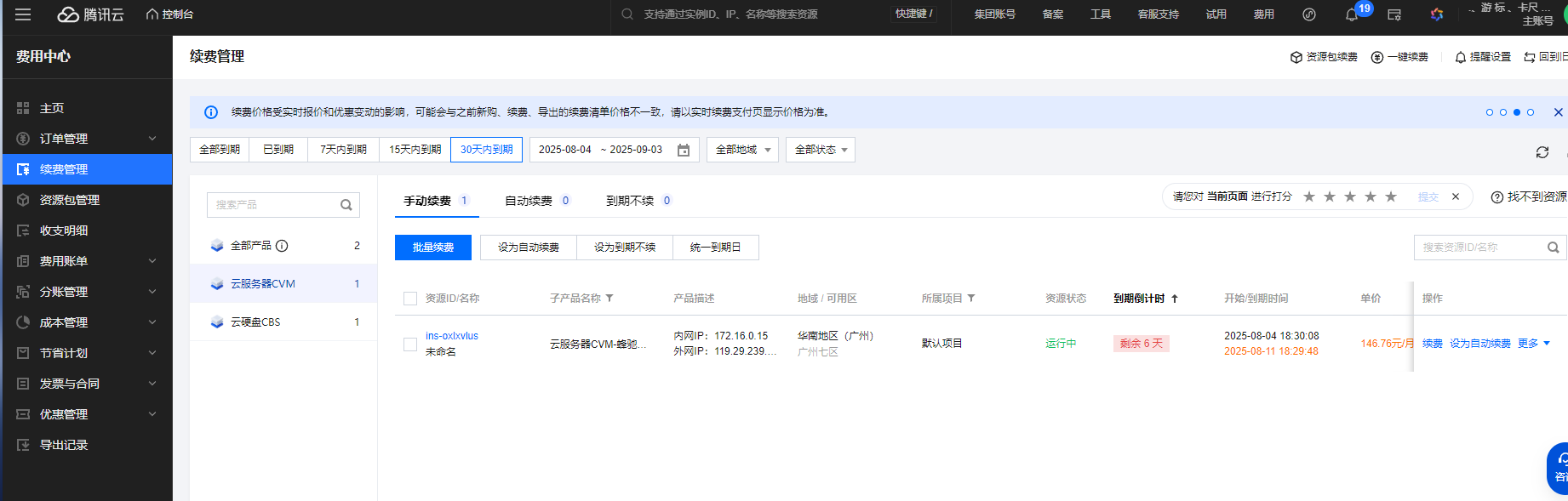Filter by 已到期
The height and width of the screenshot is (501, 1568).
point(278,150)
